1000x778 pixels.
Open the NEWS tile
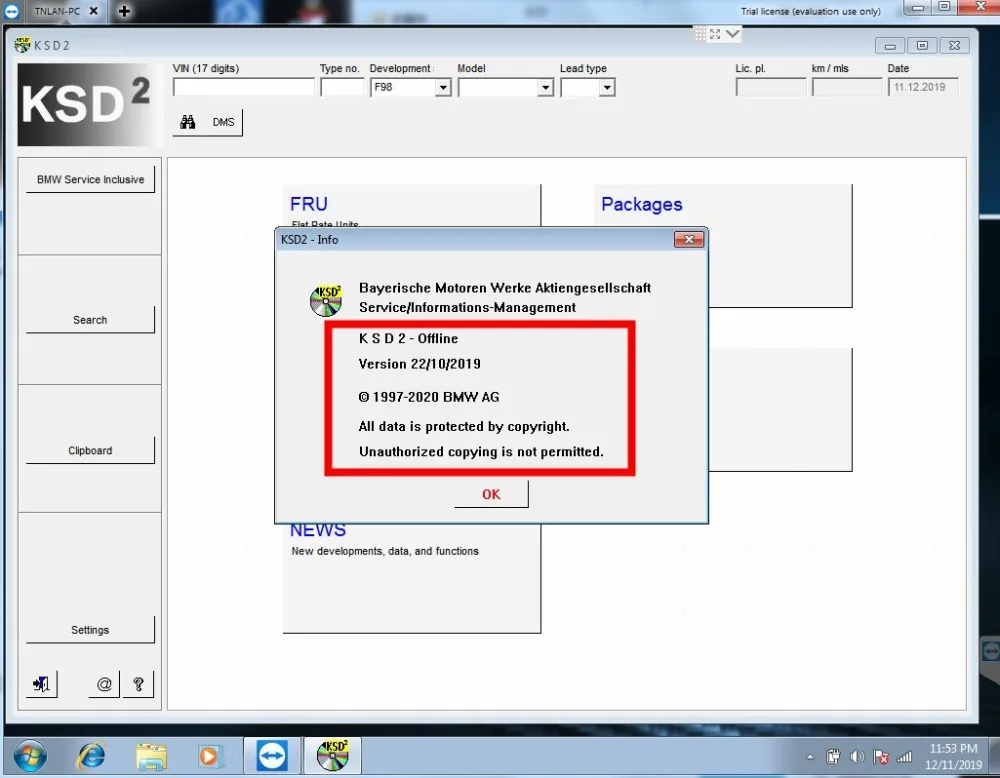[x=411, y=578]
